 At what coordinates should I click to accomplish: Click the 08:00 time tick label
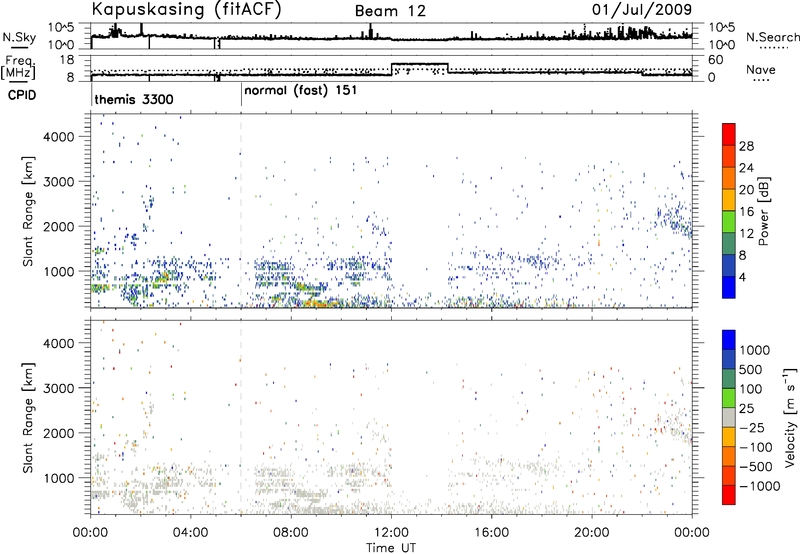pyautogui.click(x=291, y=533)
